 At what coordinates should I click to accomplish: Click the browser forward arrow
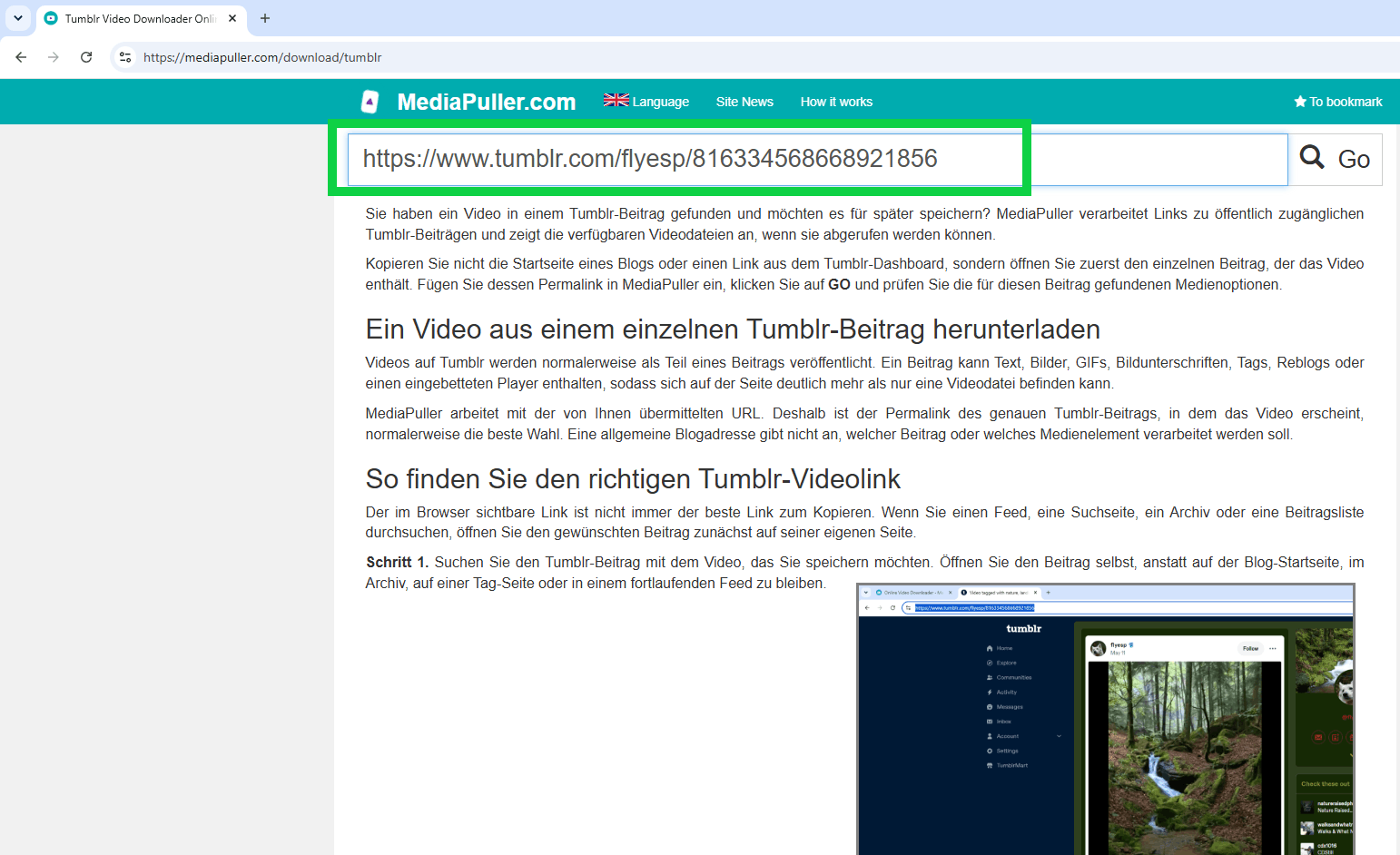54,57
